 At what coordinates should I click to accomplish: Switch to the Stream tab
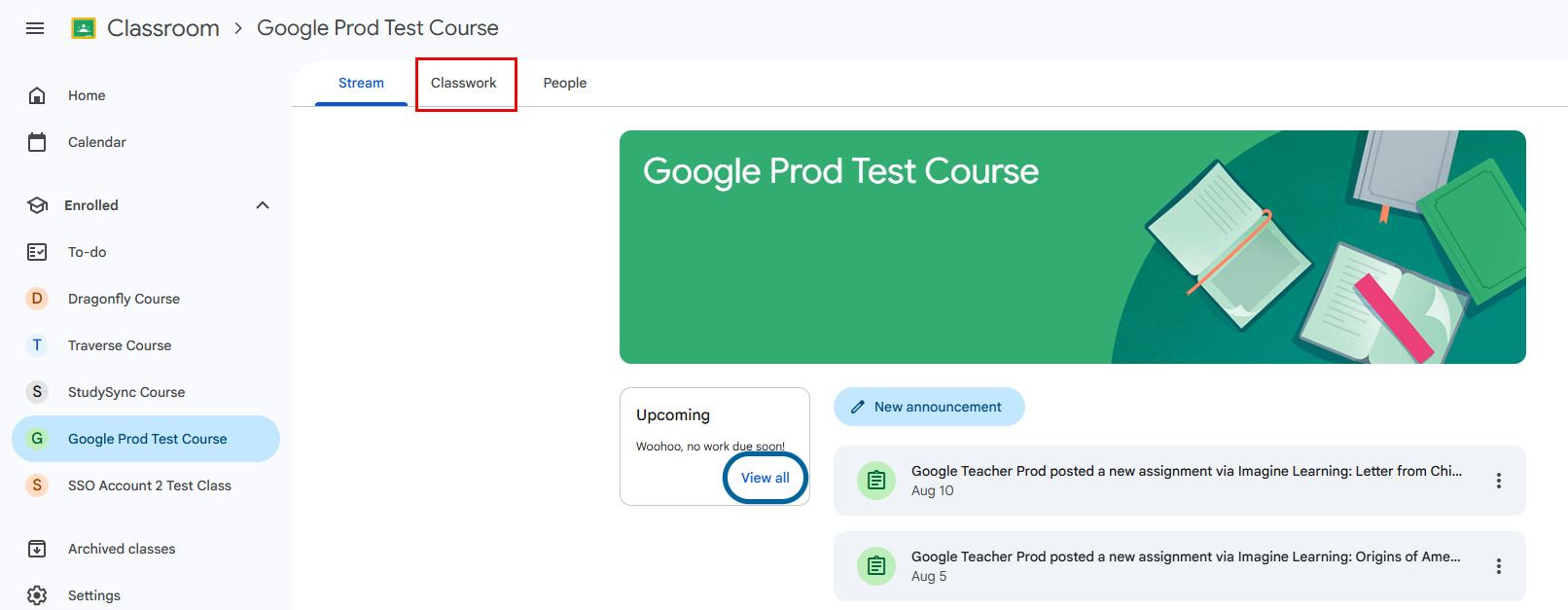click(361, 83)
